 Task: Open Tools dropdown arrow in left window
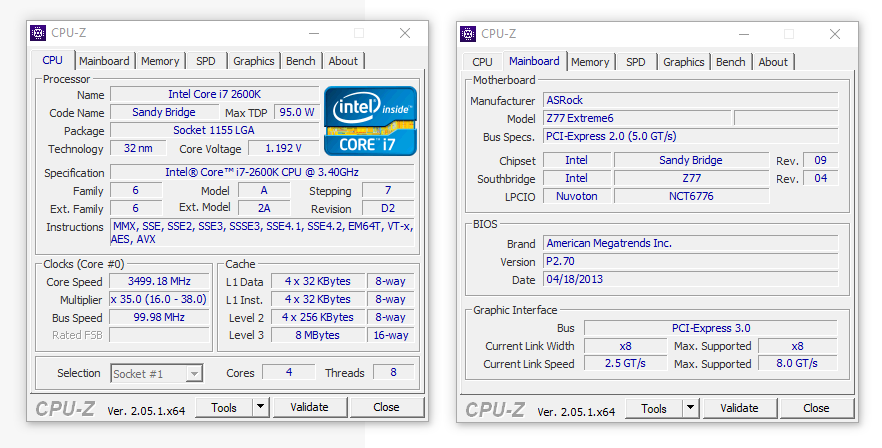click(260, 407)
